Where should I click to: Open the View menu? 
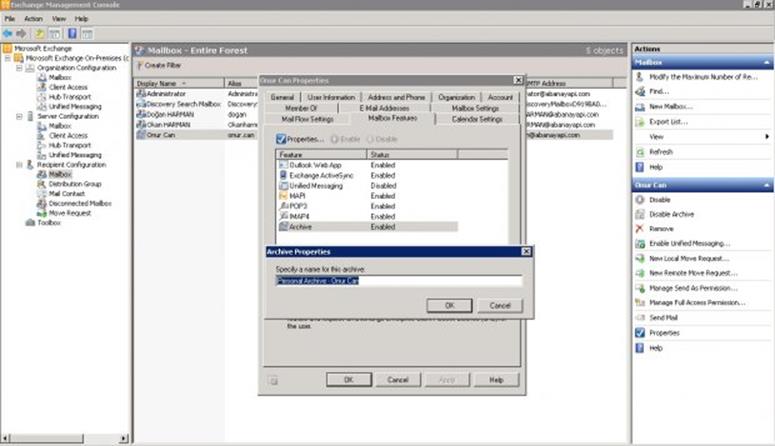point(59,19)
